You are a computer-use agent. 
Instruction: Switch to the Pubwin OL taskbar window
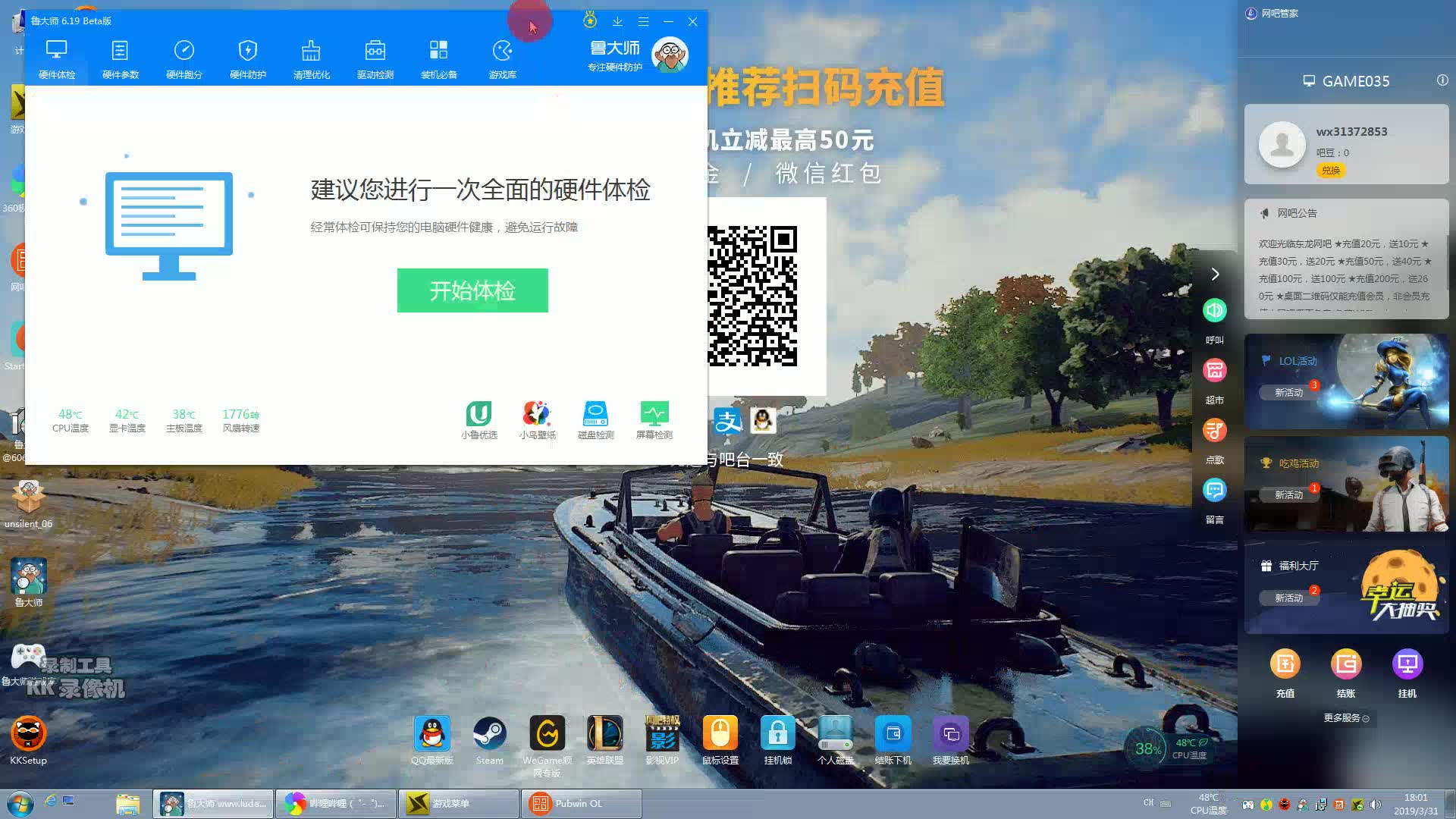pyautogui.click(x=580, y=803)
